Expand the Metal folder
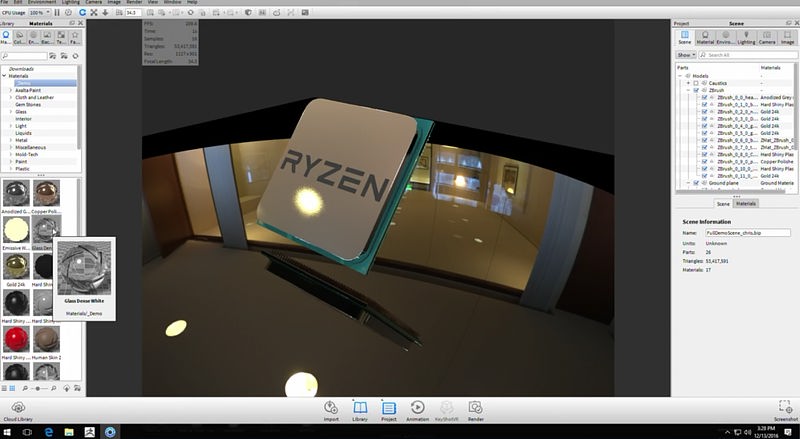Viewport: 800px width, 439px height. (x=11, y=140)
